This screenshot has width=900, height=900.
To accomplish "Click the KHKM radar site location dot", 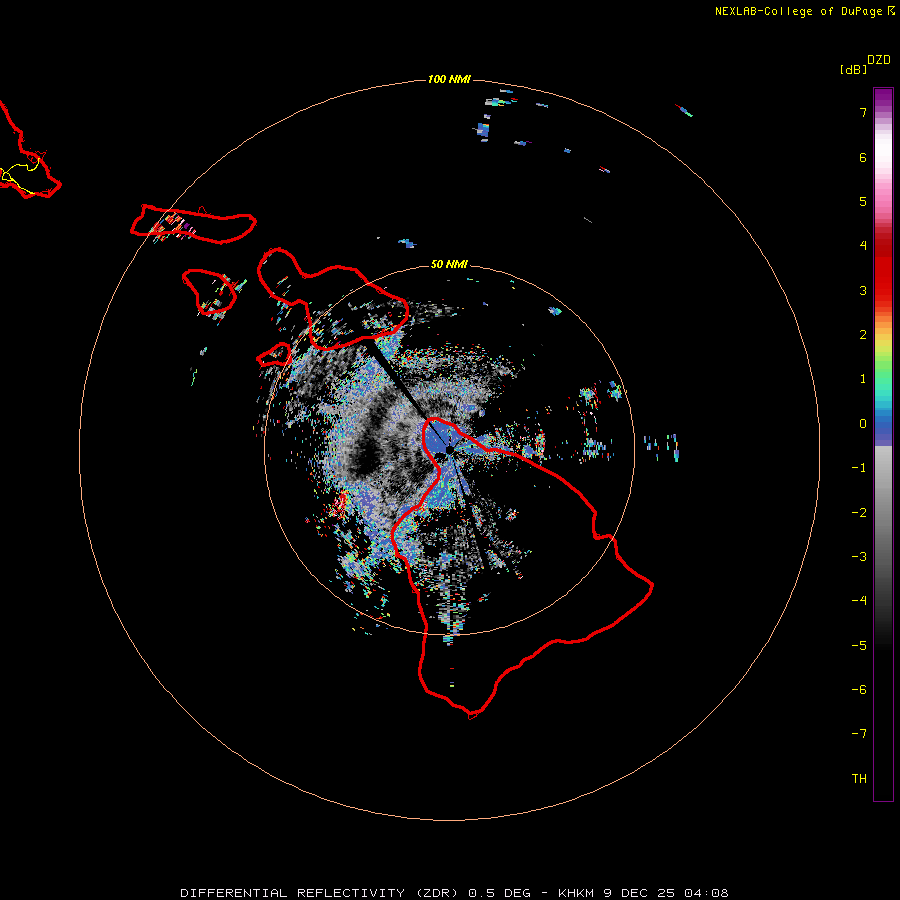I will (449, 451).
